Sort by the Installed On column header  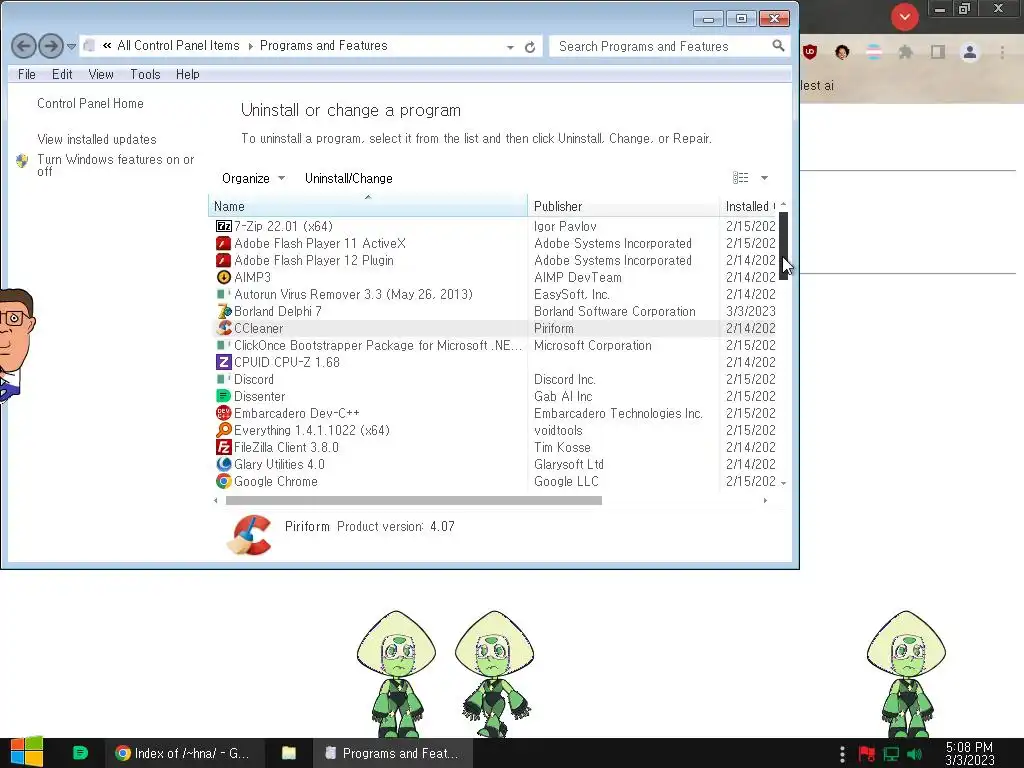click(749, 206)
